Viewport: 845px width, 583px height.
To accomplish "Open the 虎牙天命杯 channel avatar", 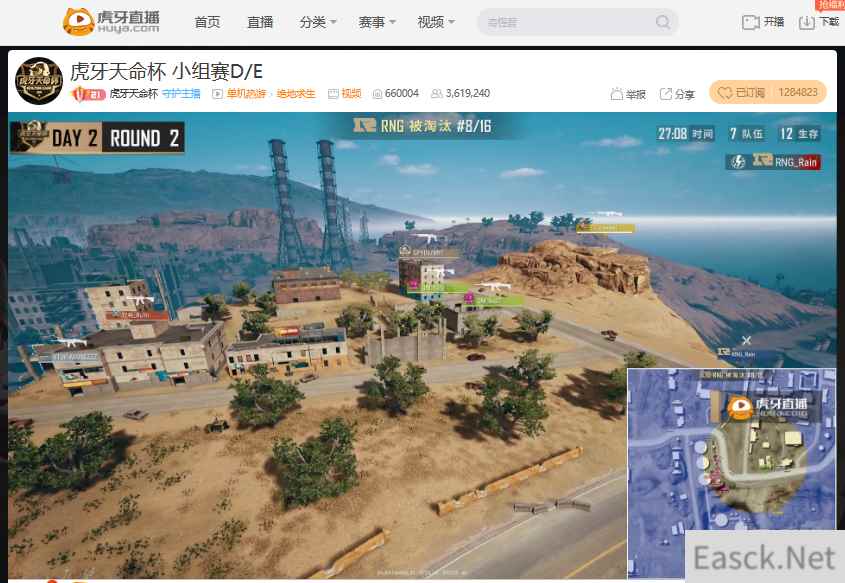I will tap(38, 81).
